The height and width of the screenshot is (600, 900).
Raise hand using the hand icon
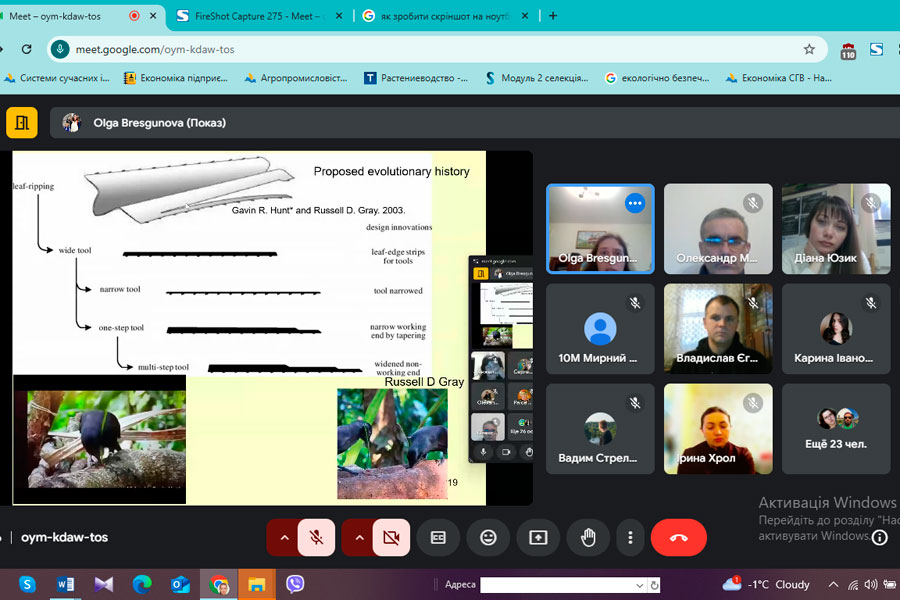click(588, 538)
